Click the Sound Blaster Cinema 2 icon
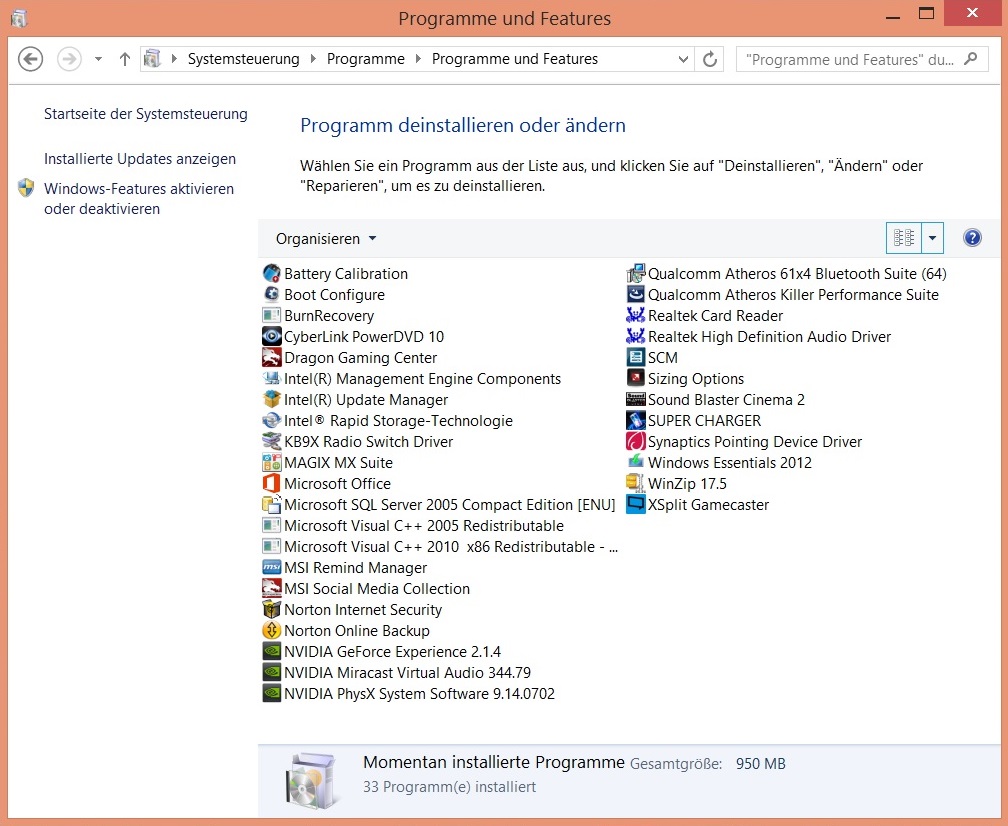This screenshot has width=1008, height=826. click(x=635, y=399)
